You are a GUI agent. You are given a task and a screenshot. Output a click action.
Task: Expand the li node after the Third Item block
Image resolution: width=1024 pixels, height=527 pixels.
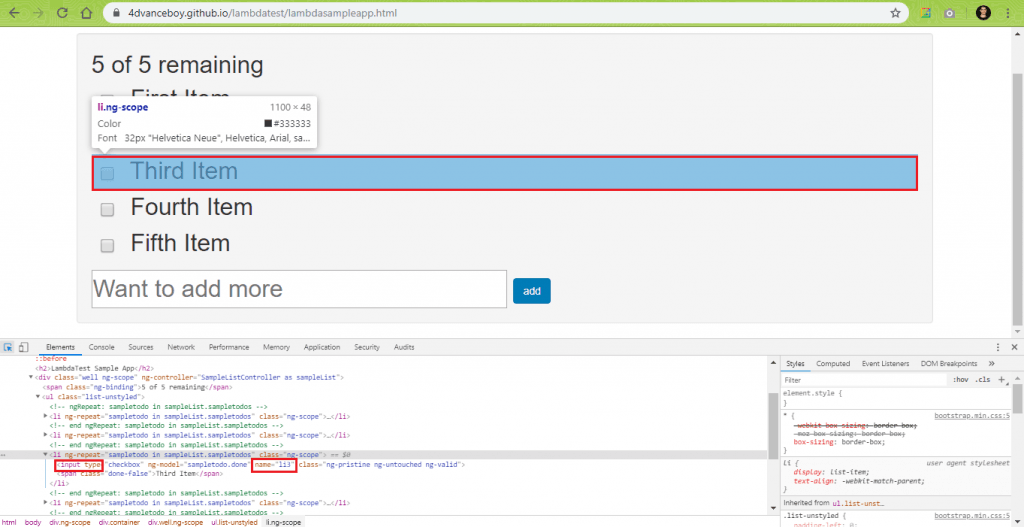[45, 503]
